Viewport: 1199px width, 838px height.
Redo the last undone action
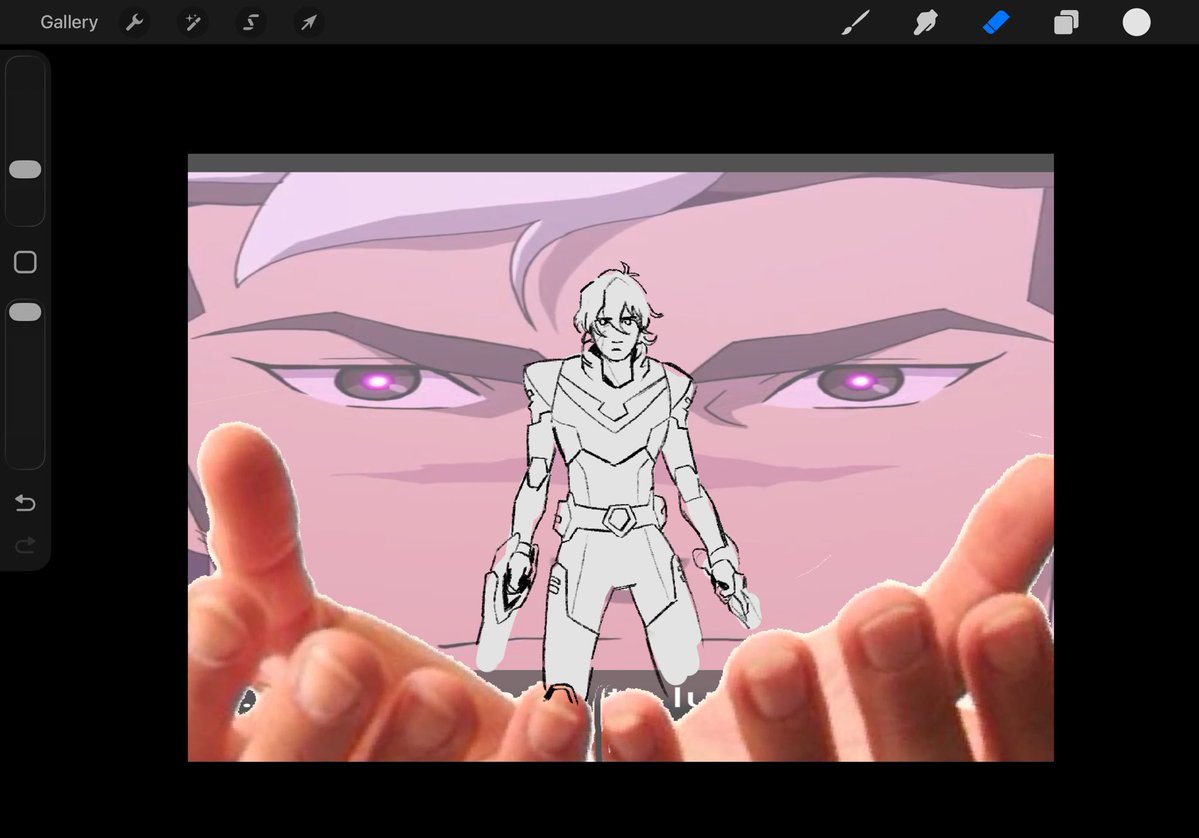point(25,545)
